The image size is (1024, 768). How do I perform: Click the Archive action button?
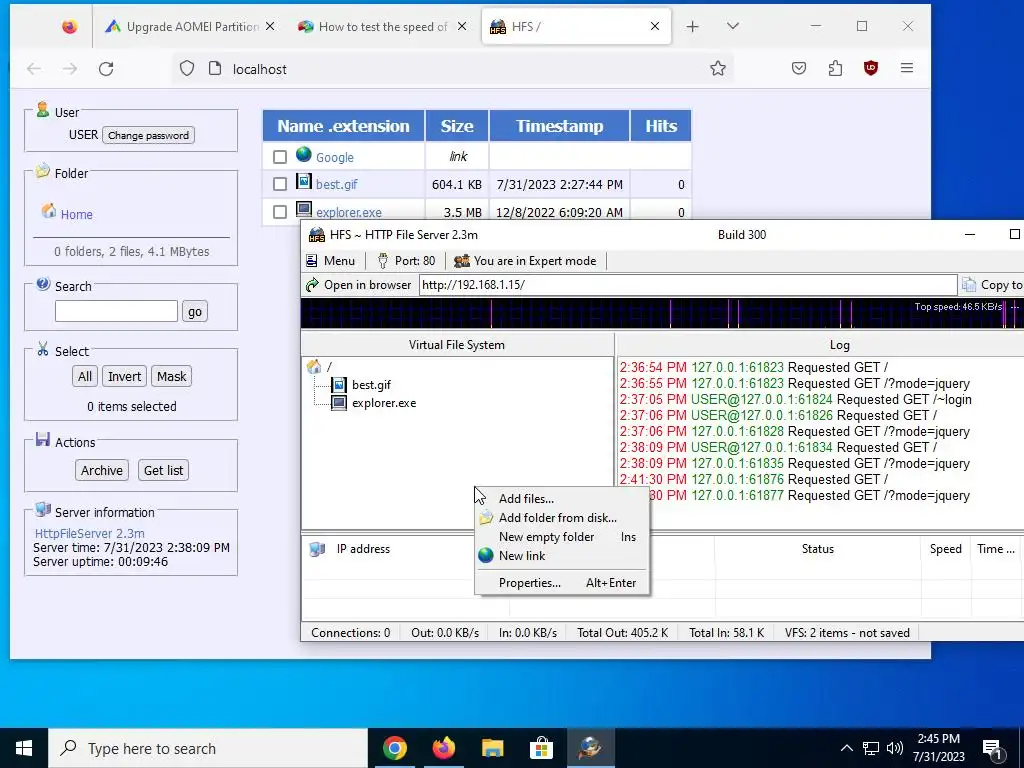(101, 470)
